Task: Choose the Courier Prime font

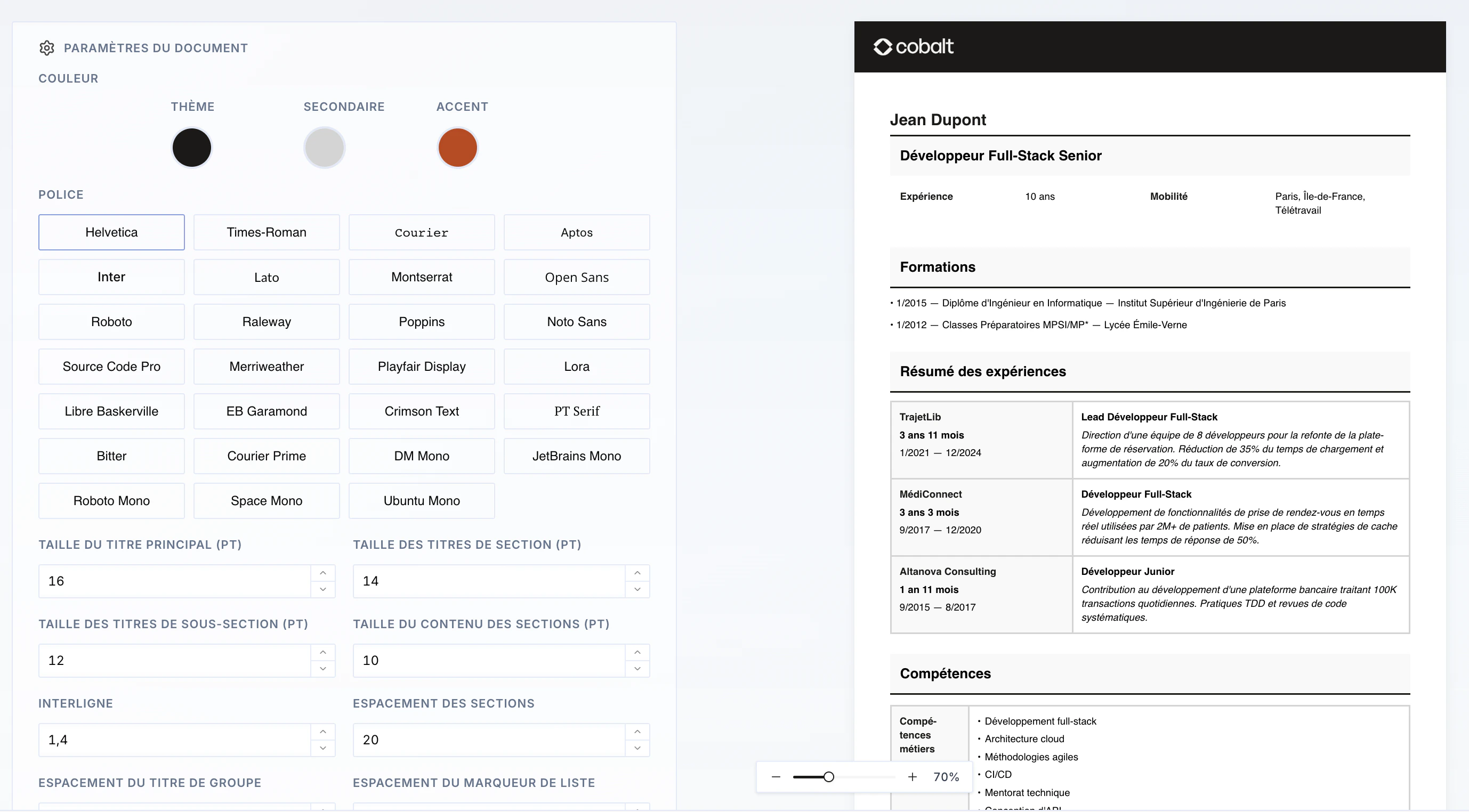Action: click(267, 456)
